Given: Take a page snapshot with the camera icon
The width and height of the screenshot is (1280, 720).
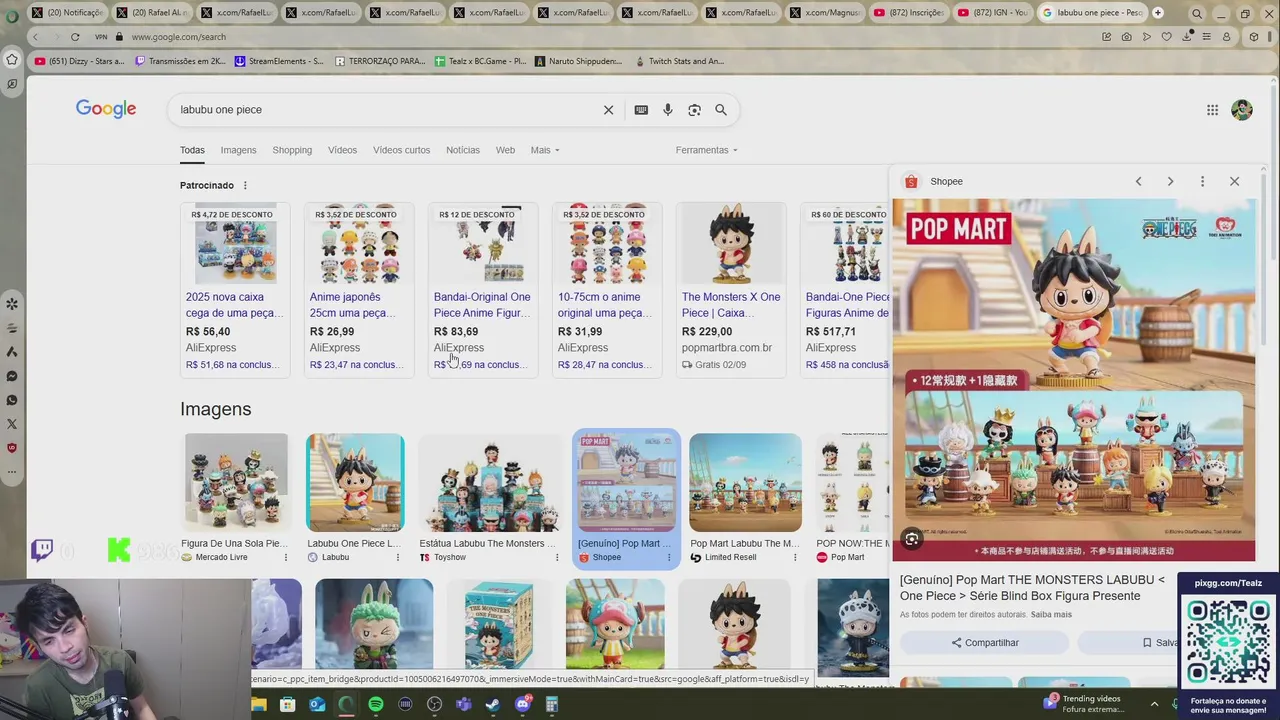Looking at the screenshot, I should 1127,37.
